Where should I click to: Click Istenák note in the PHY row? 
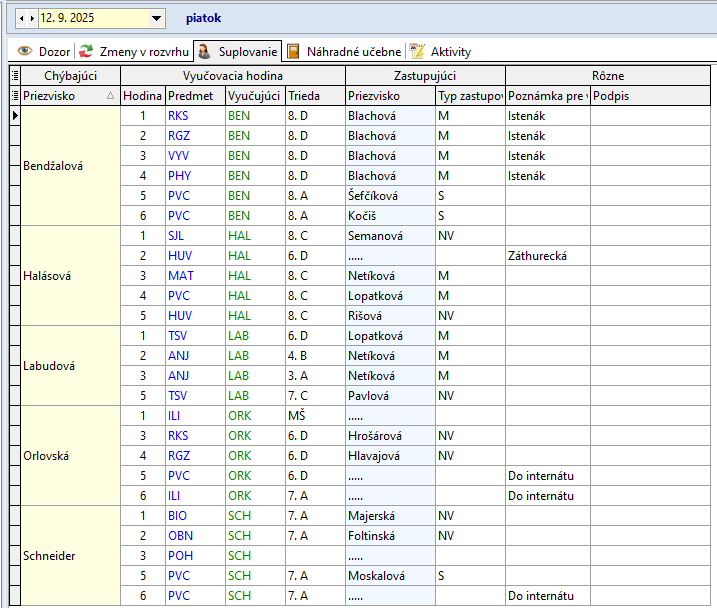click(548, 176)
